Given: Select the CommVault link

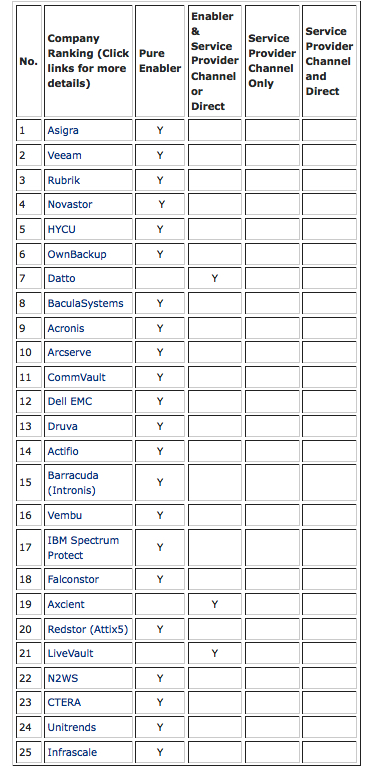Looking at the screenshot, I should (x=76, y=377).
